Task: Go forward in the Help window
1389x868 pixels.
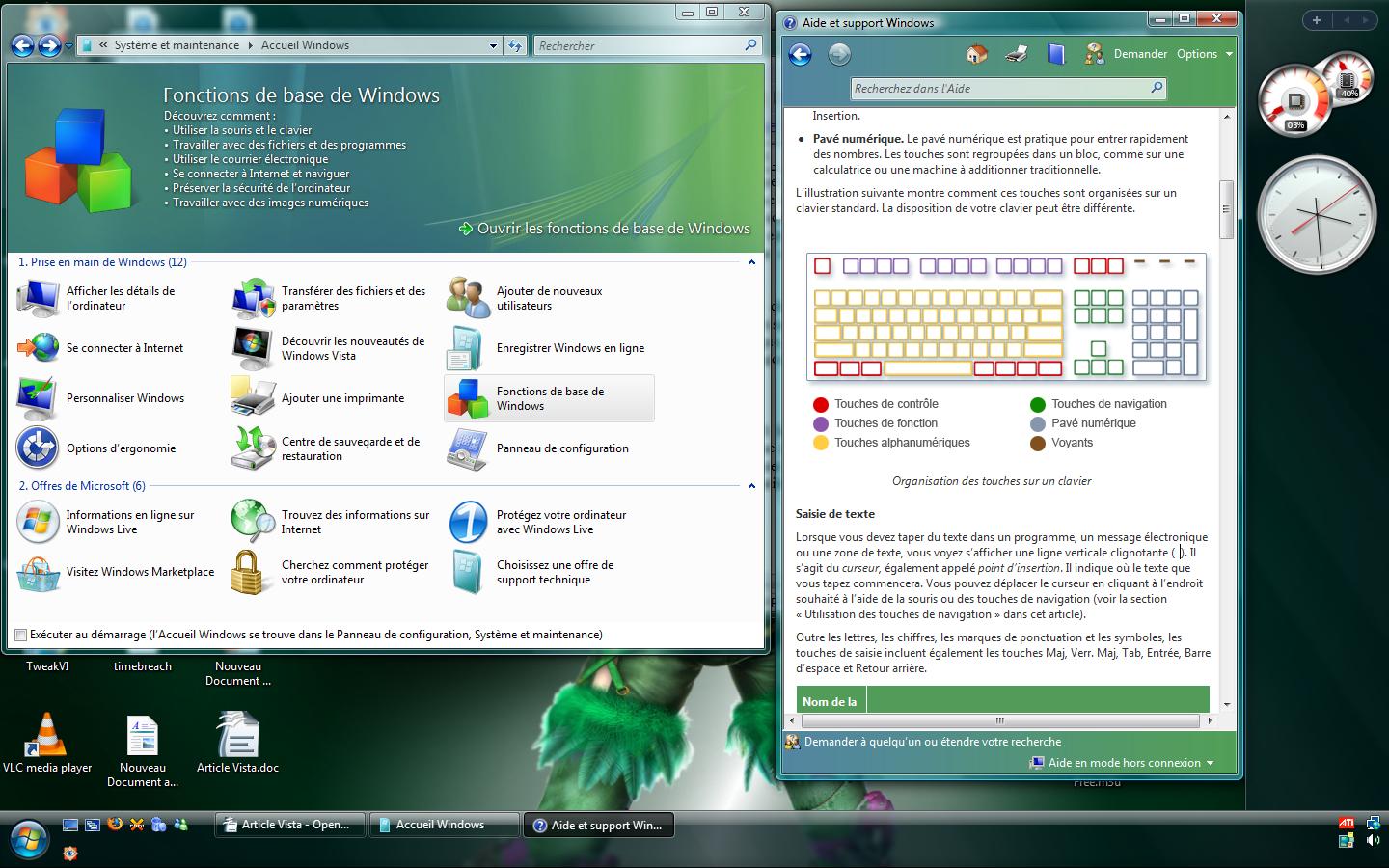Action: click(x=839, y=54)
